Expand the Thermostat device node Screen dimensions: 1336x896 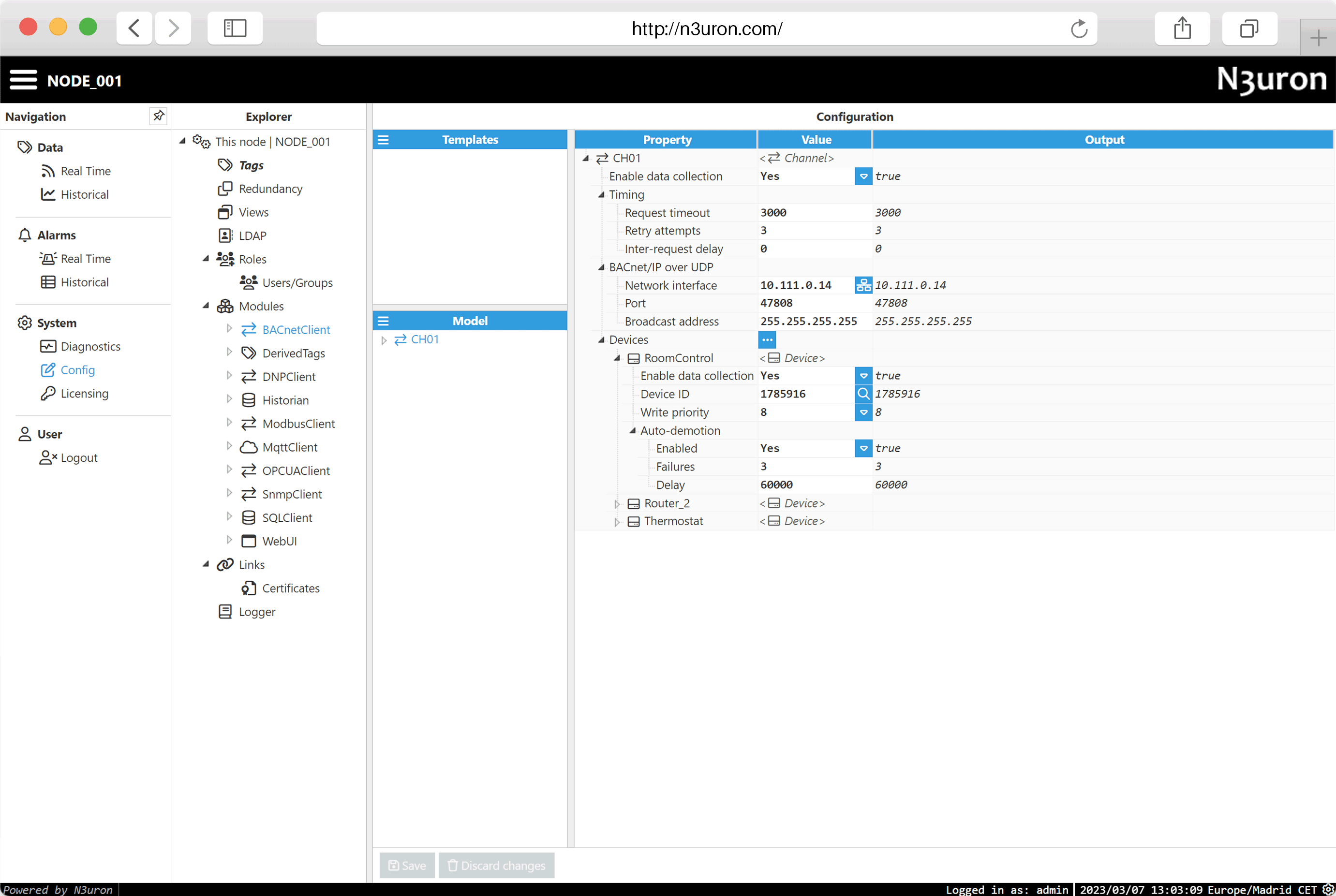point(617,522)
